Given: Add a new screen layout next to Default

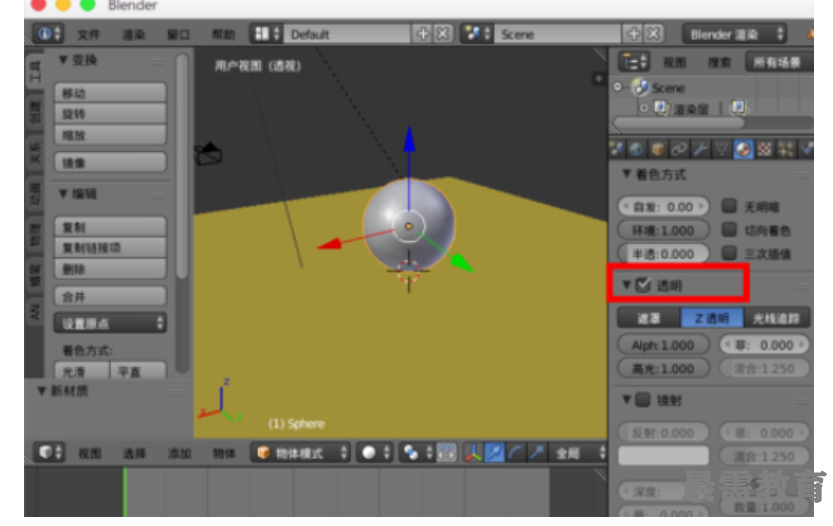Looking at the screenshot, I should pos(423,34).
